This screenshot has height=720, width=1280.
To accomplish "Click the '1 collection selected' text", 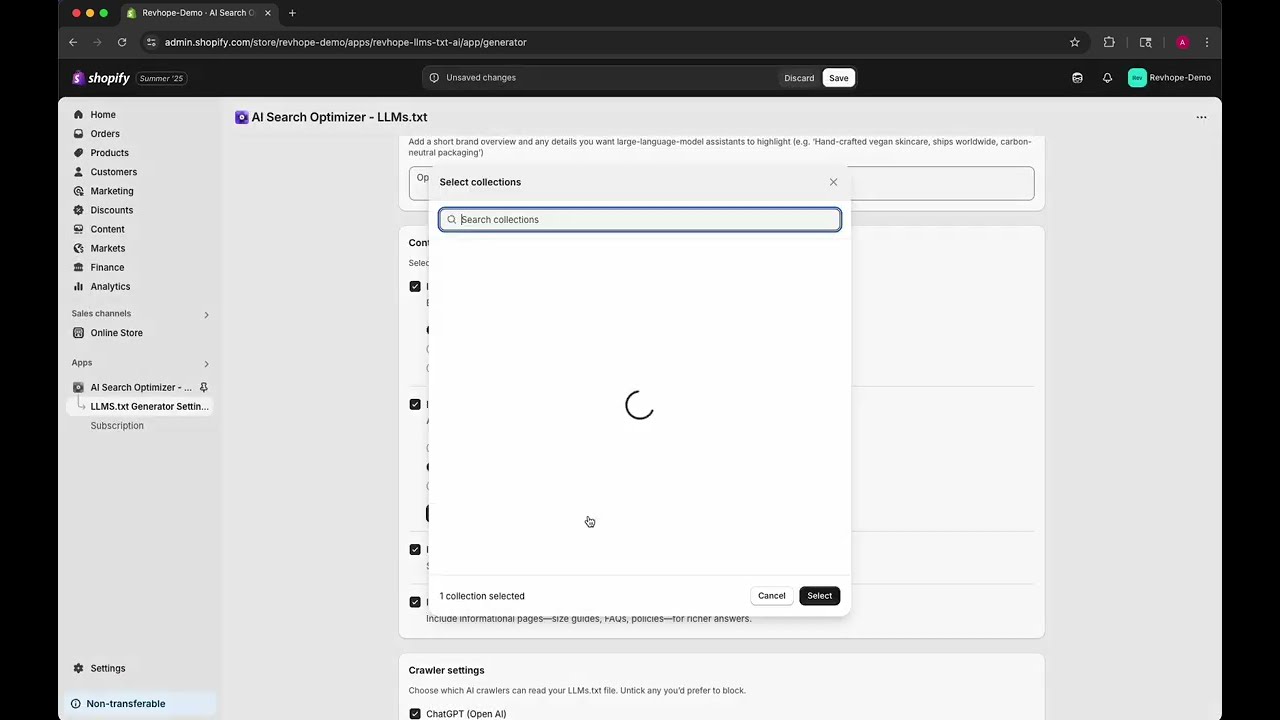I will point(482,596).
